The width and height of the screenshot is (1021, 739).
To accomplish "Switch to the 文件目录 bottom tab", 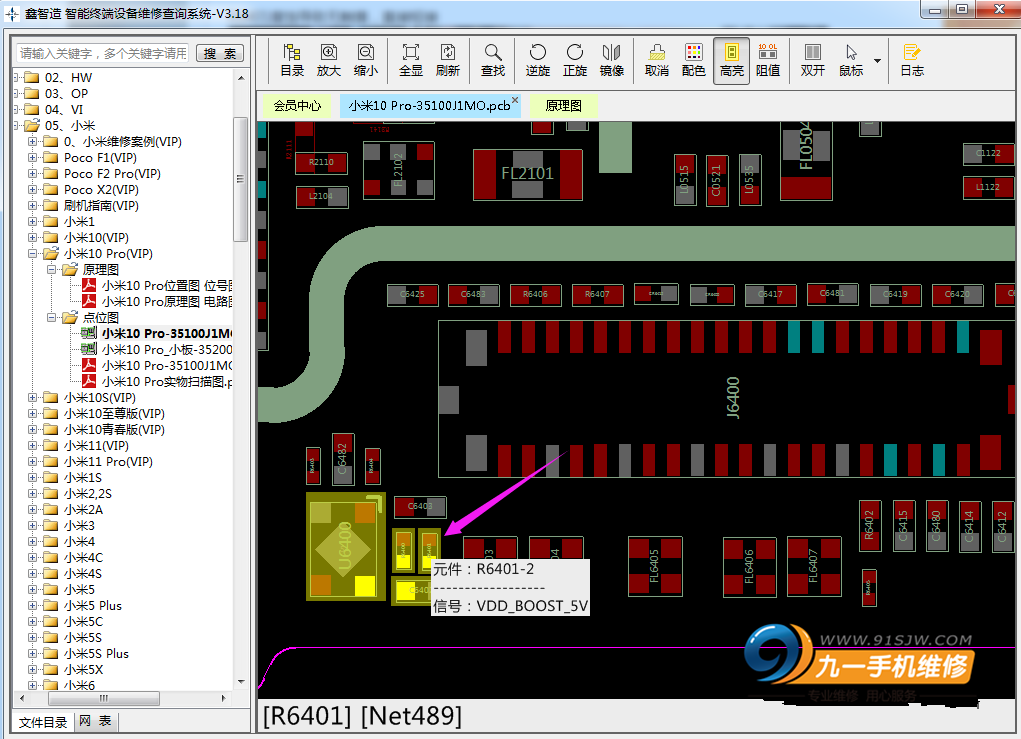I will pyautogui.click(x=43, y=722).
